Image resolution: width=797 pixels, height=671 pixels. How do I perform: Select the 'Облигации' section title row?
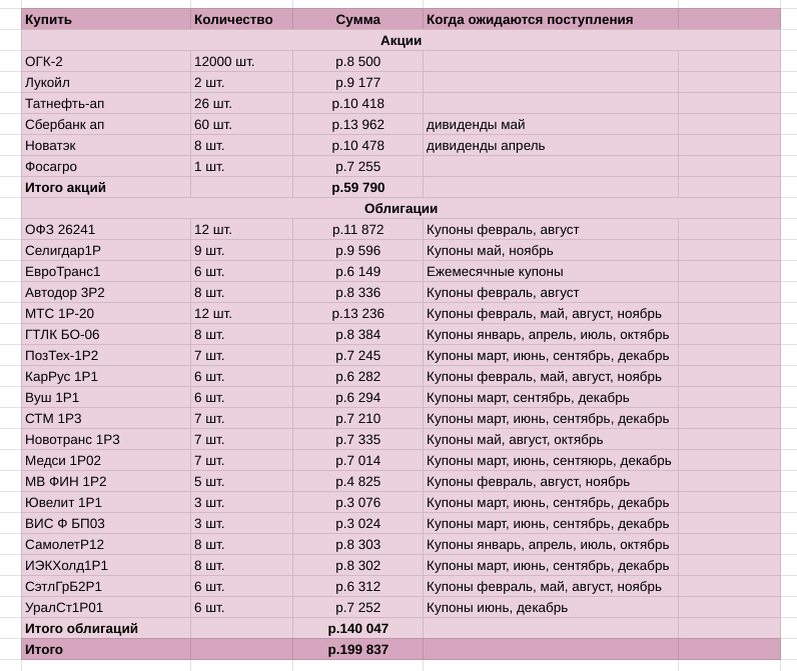401,208
